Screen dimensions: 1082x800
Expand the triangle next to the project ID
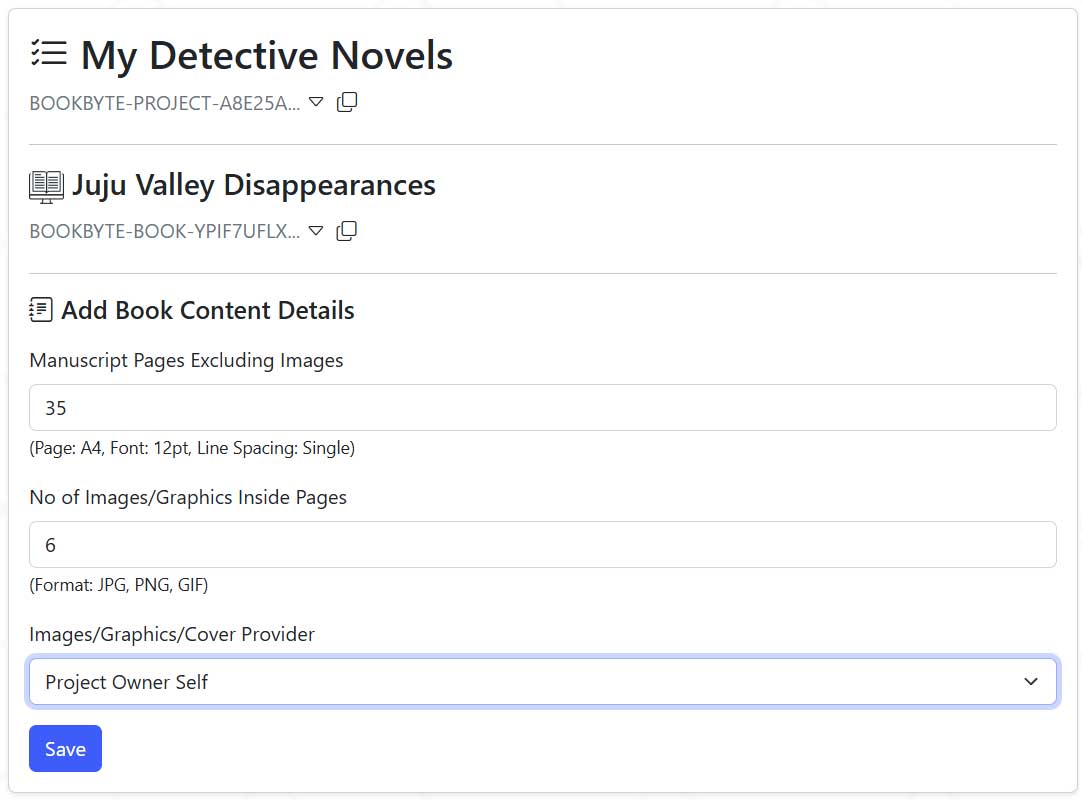[316, 102]
